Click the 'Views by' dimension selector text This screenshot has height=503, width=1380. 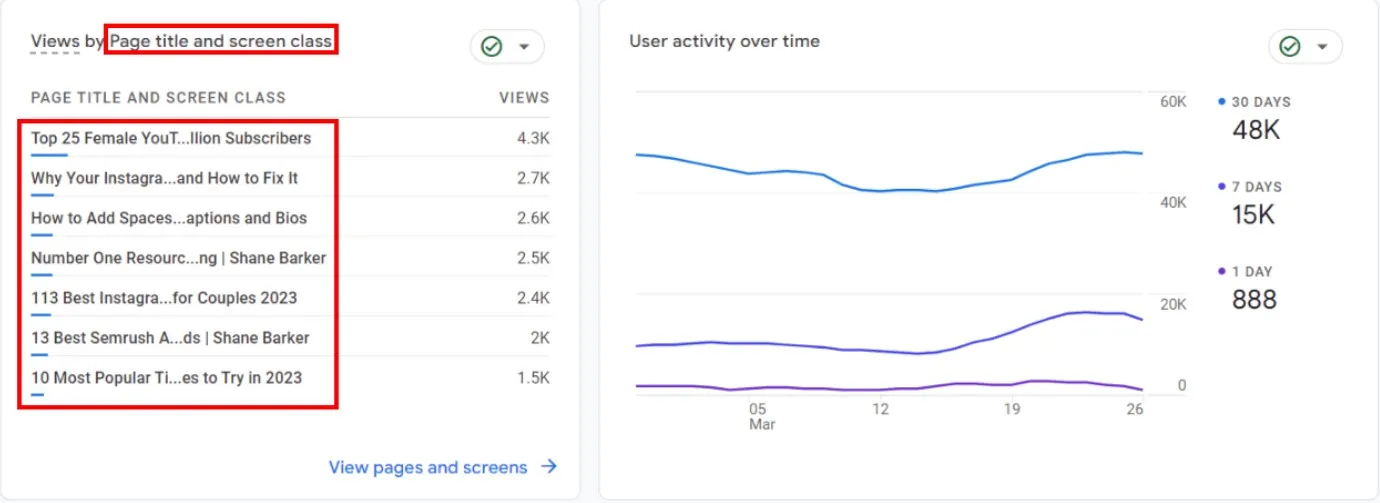[68, 41]
